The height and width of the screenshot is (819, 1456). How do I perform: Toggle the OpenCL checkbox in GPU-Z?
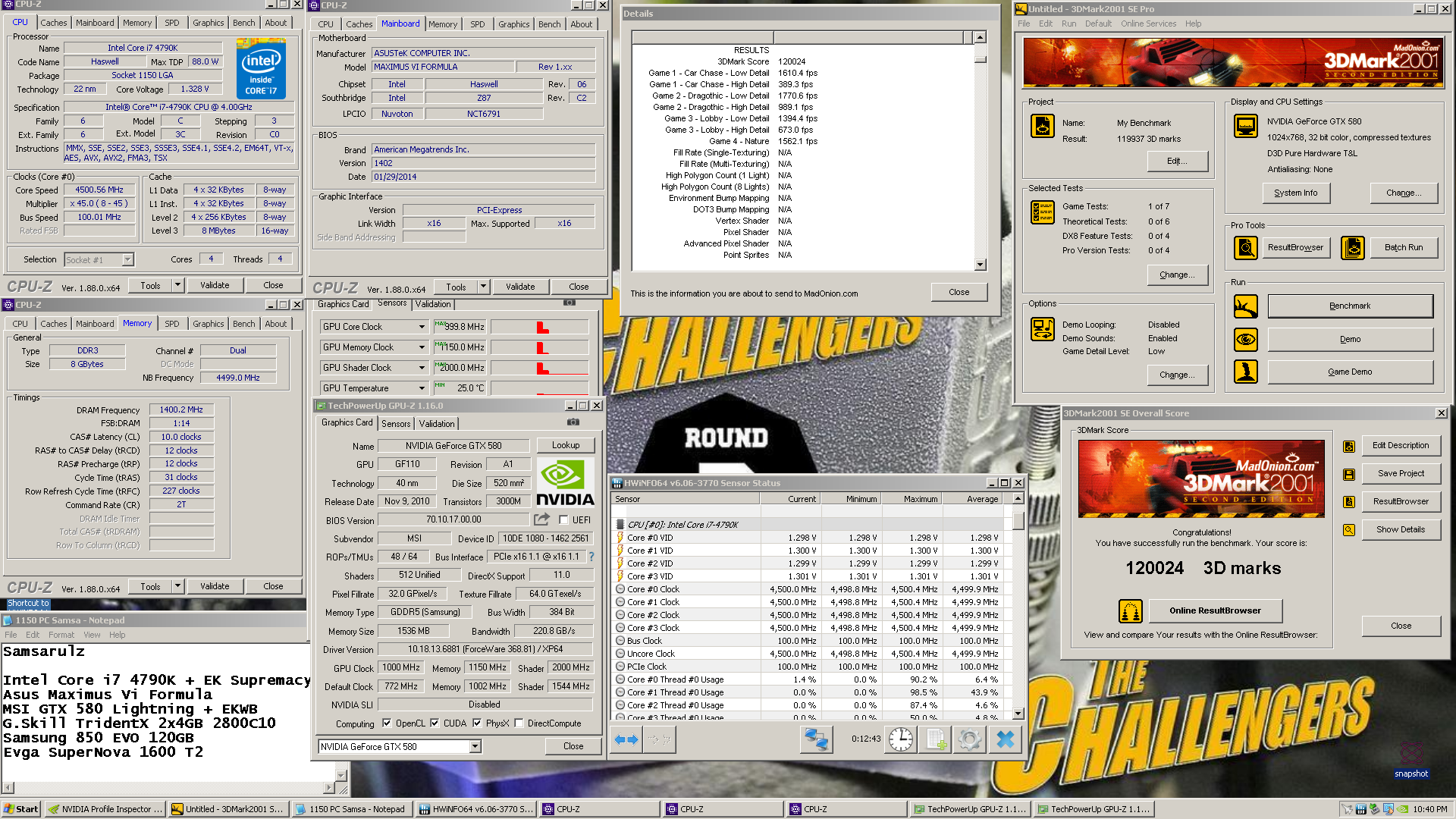(387, 723)
